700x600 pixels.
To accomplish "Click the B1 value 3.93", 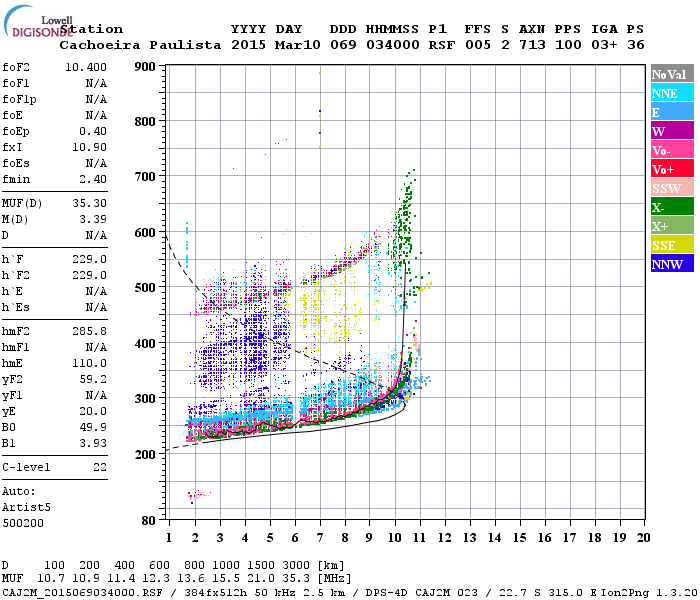I will 93,443.
